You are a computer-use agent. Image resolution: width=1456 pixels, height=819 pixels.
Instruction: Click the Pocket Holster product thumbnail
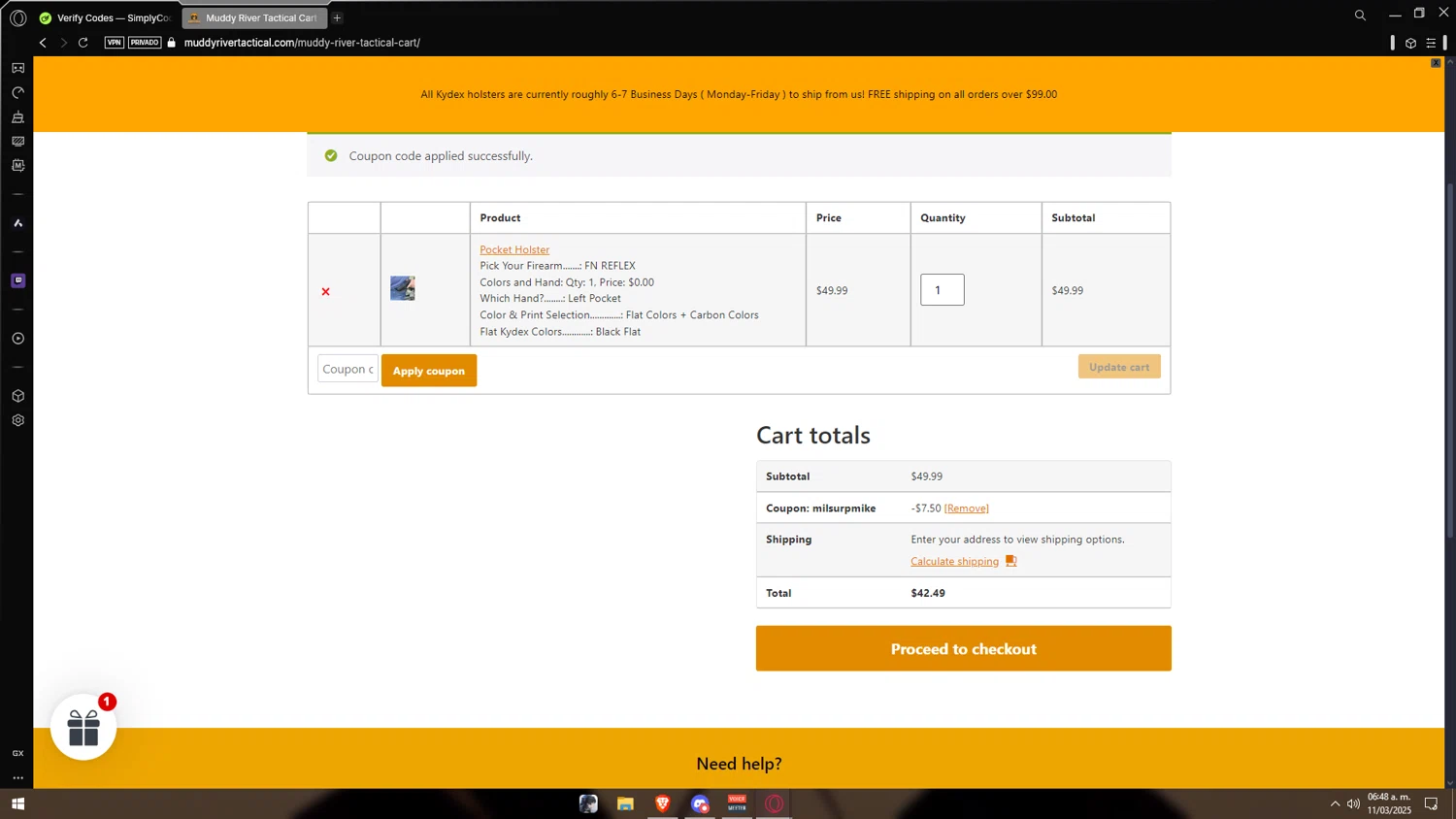pyautogui.click(x=403, y=288)
